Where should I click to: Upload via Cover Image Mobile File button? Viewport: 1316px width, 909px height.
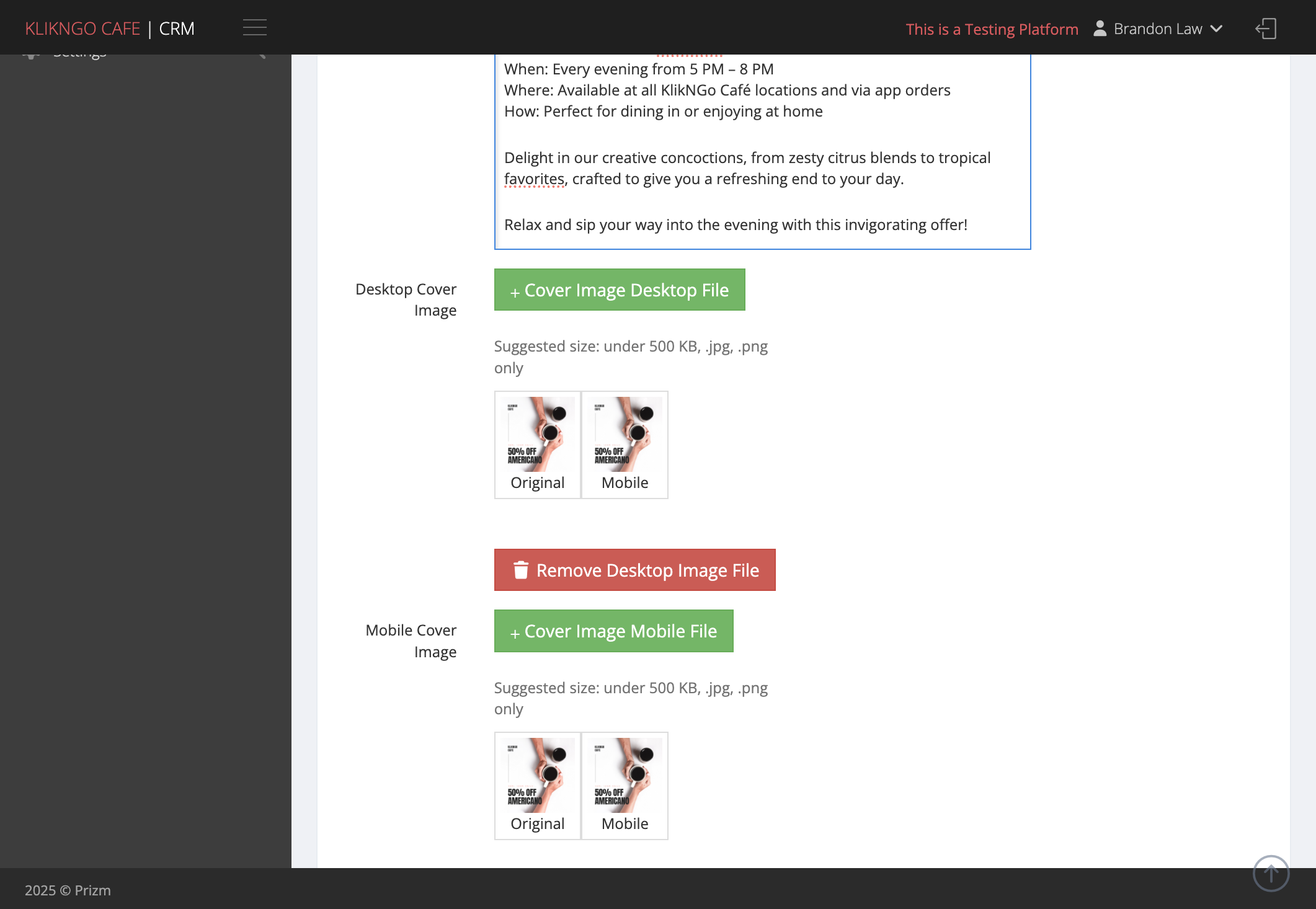[x=613, y=631]
